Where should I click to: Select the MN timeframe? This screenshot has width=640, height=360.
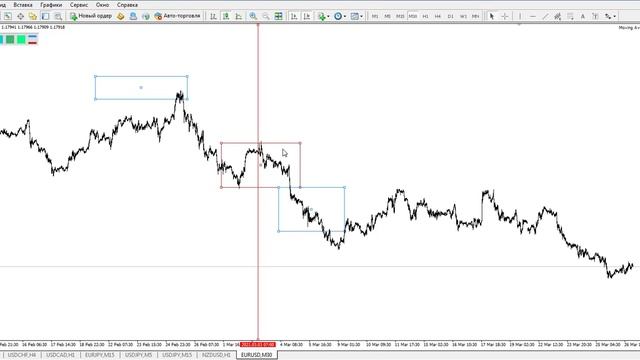tap(476, 16)
